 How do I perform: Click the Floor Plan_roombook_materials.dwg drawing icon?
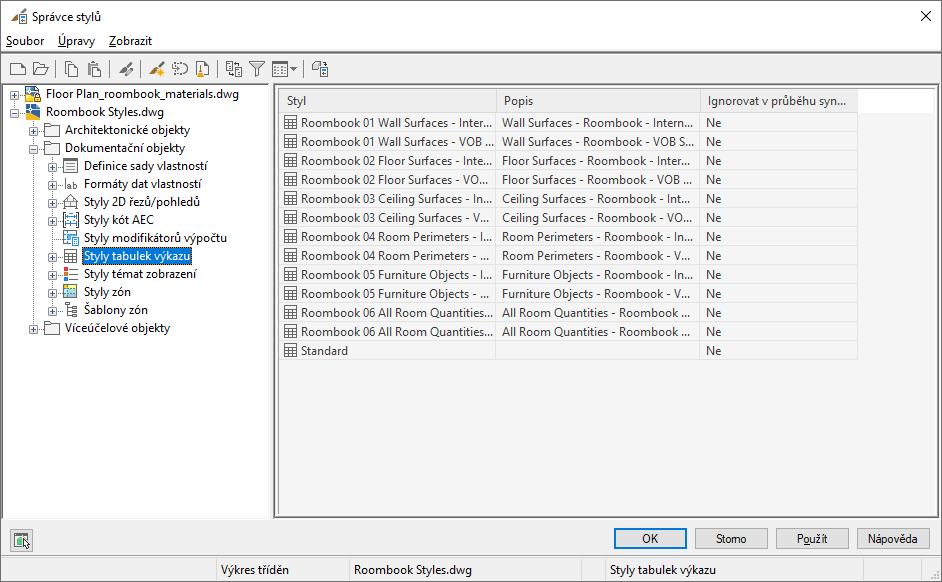tap(32, 94)
